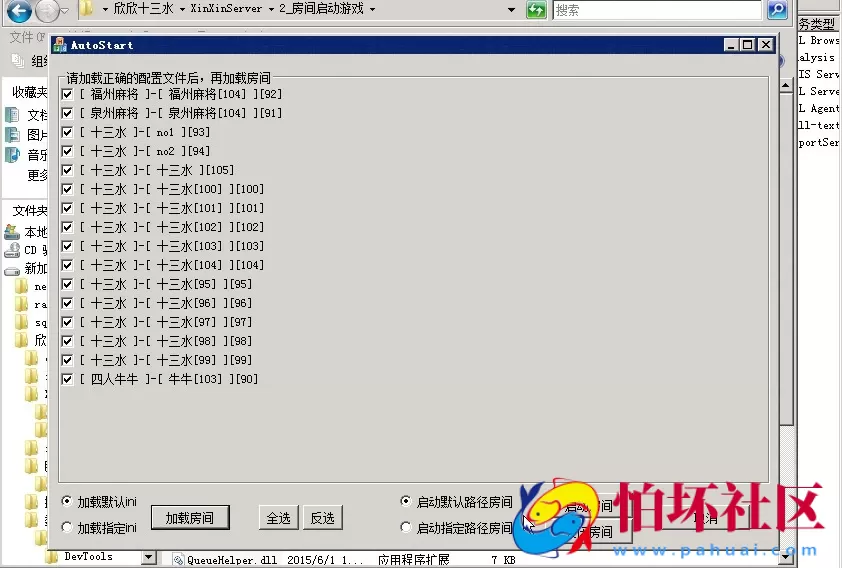Click the 十三水[98] room list entry text

tap(166, 341)
